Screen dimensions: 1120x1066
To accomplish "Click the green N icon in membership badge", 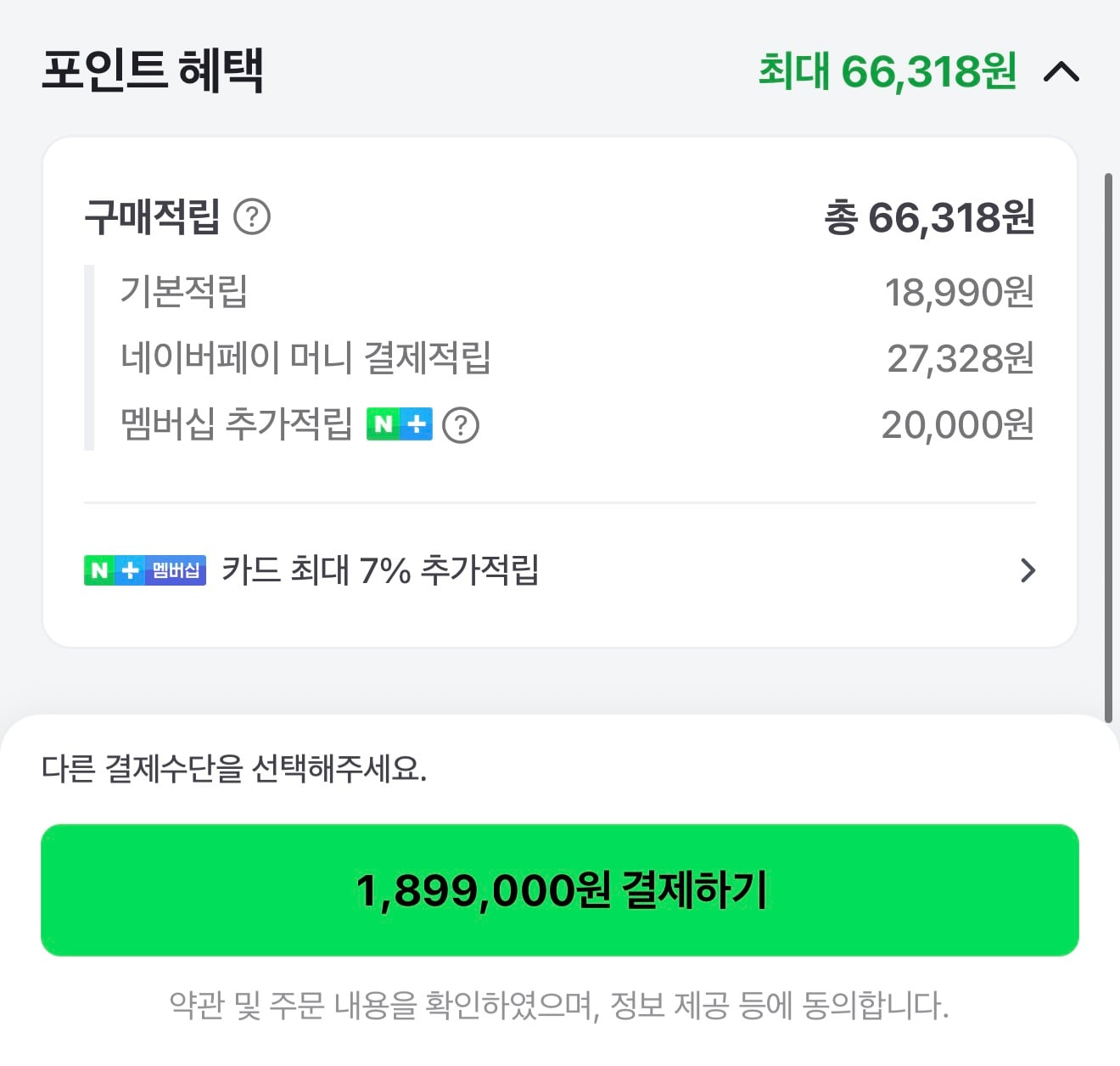I will click(101, 570).
